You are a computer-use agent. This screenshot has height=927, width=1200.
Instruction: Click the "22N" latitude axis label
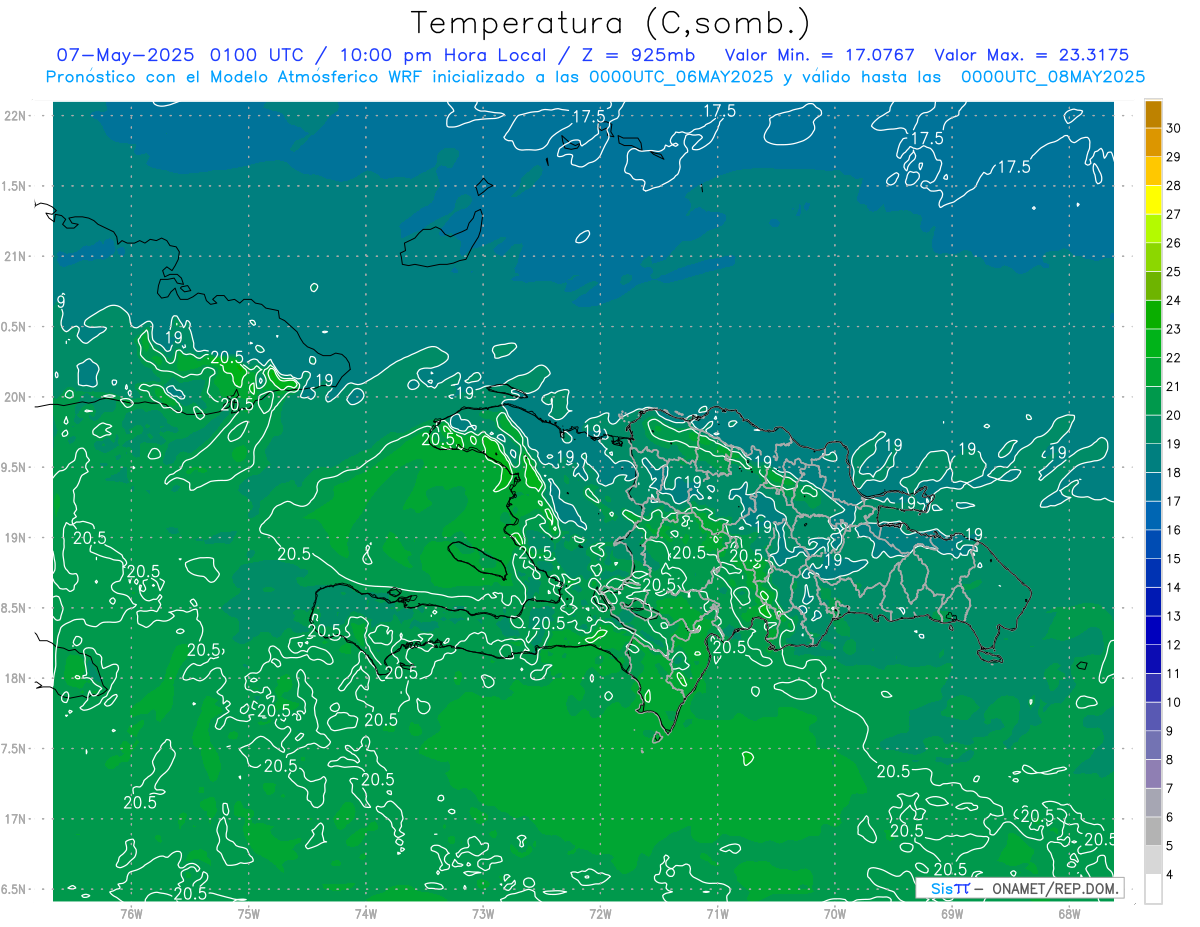[x=16, y=116]
